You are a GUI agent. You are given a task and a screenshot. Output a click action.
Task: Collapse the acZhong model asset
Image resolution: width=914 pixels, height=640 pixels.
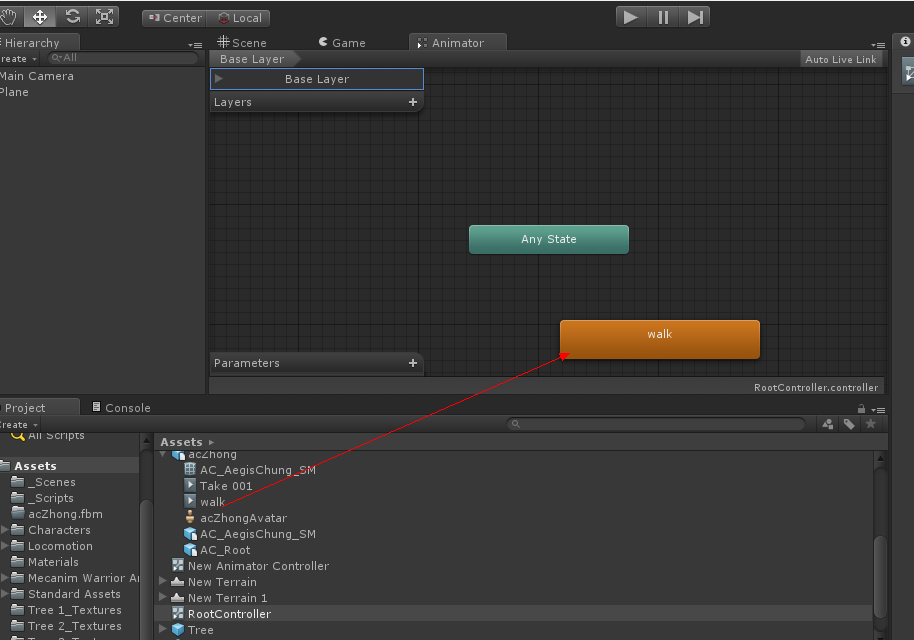pos(163,454)
